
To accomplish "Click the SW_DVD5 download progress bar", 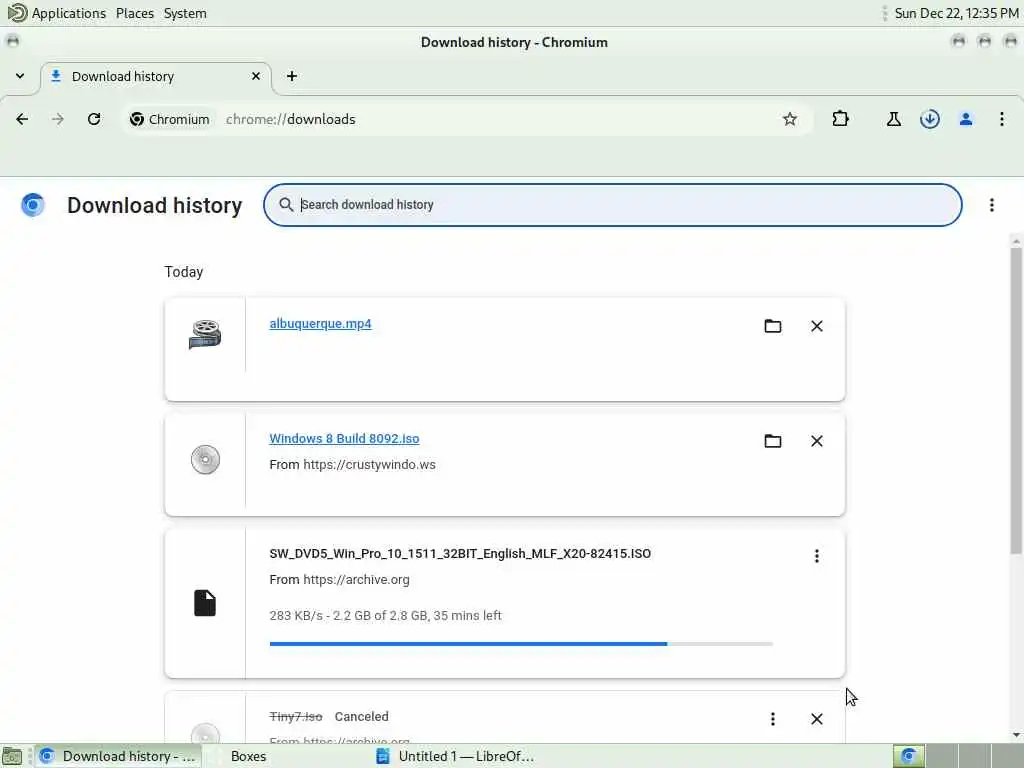I will tap(520, 644).
